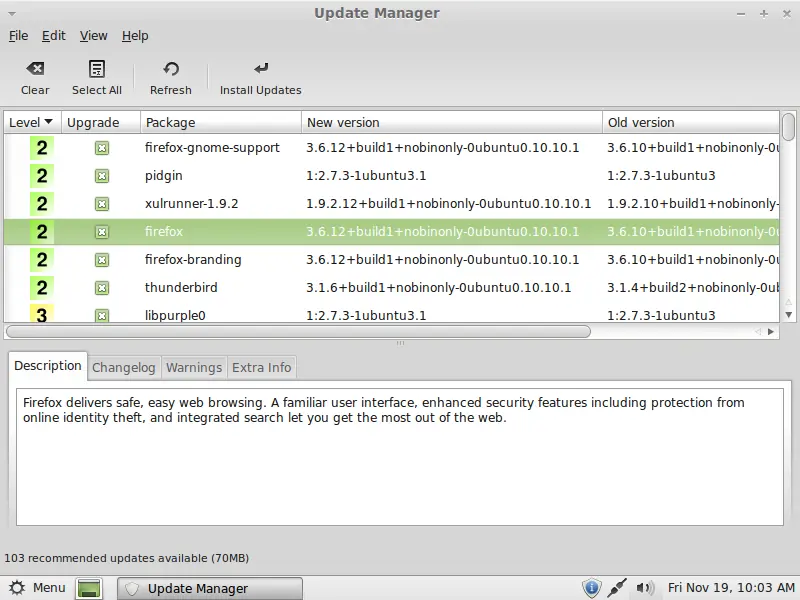Screen dimensions: 800x600
Task: Click the network connection tray icon
Action: pos(617,588)
